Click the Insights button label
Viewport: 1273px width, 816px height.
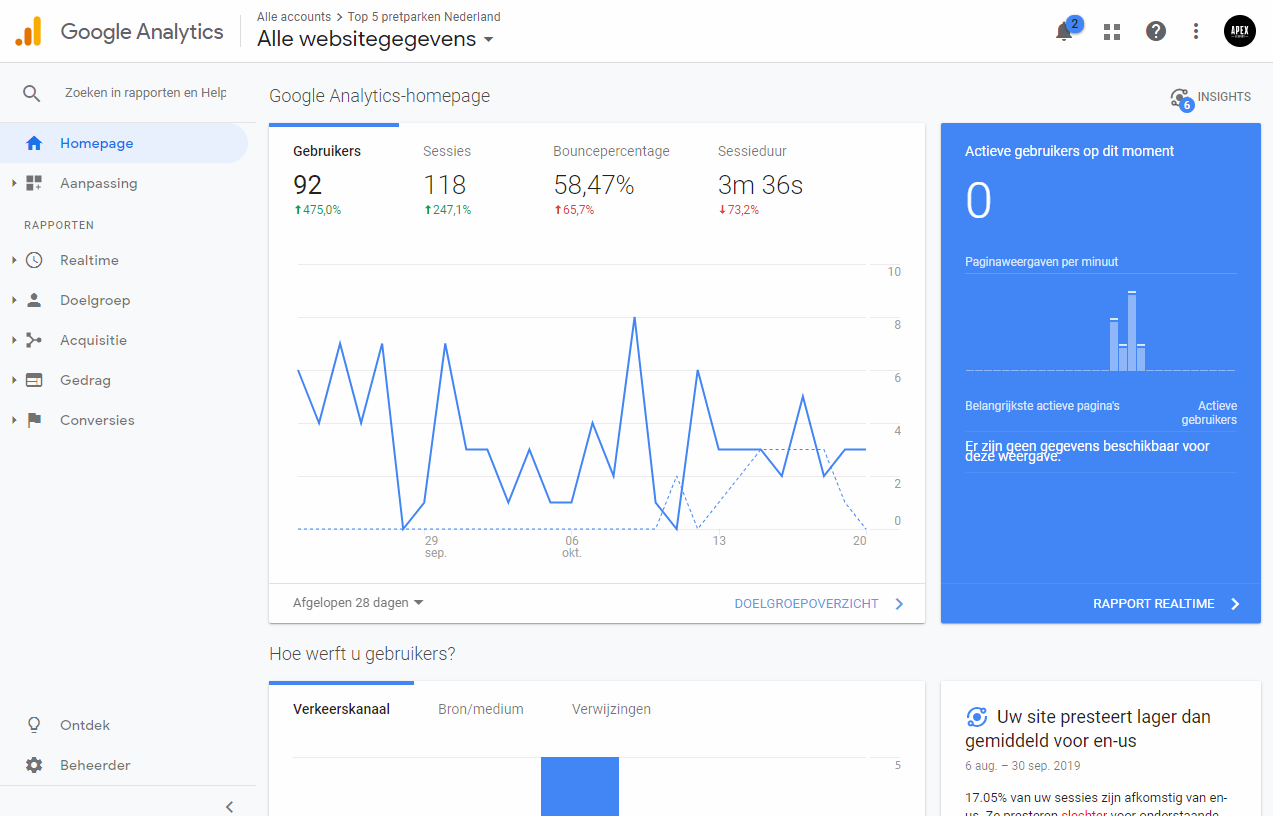pyautogui.click(x=1224, y=97)
